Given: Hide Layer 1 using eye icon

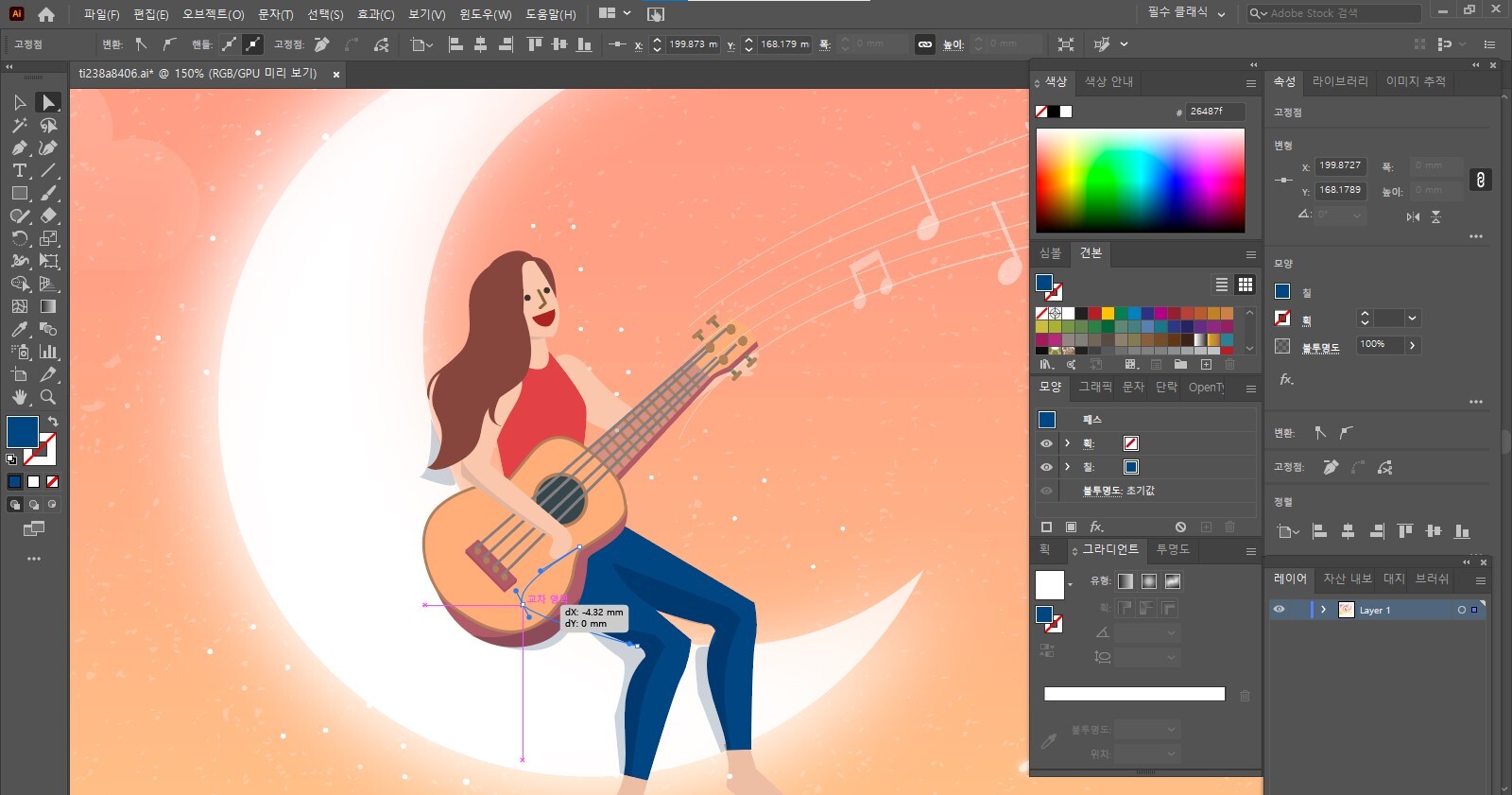Looking at the screenshot, I should point(1280,610).
